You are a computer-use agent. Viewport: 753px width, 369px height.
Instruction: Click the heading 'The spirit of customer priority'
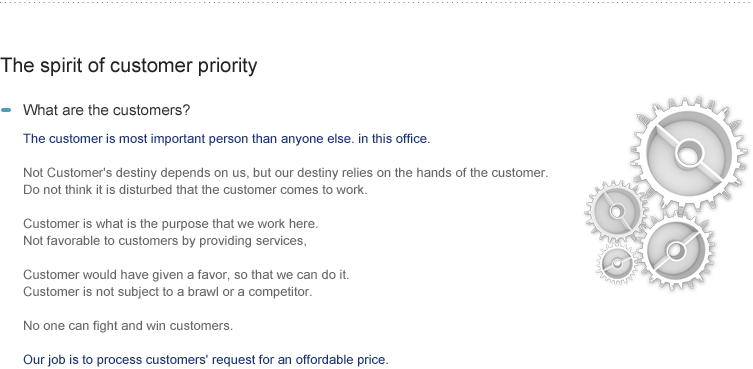(x=129, y=65)
